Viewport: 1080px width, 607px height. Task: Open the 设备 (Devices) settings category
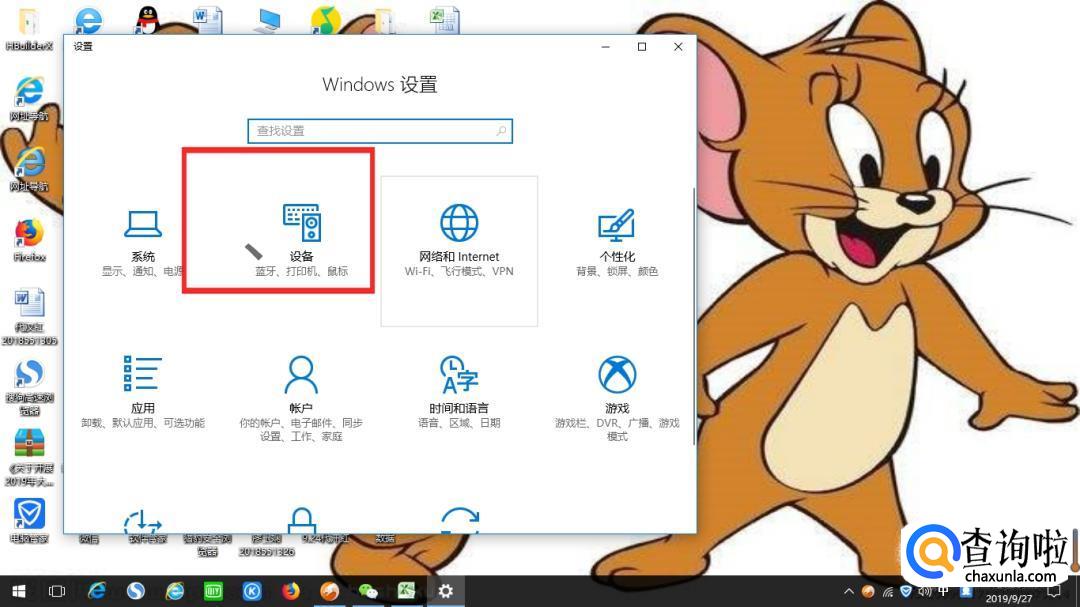(301, 238)
